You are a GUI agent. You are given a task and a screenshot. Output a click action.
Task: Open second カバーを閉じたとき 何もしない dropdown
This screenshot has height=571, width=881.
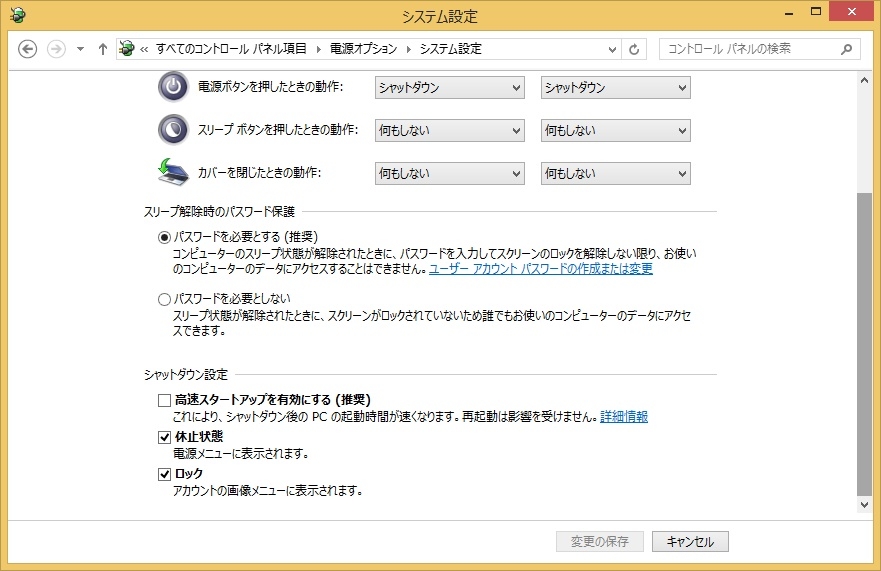(x=616, y=174)
